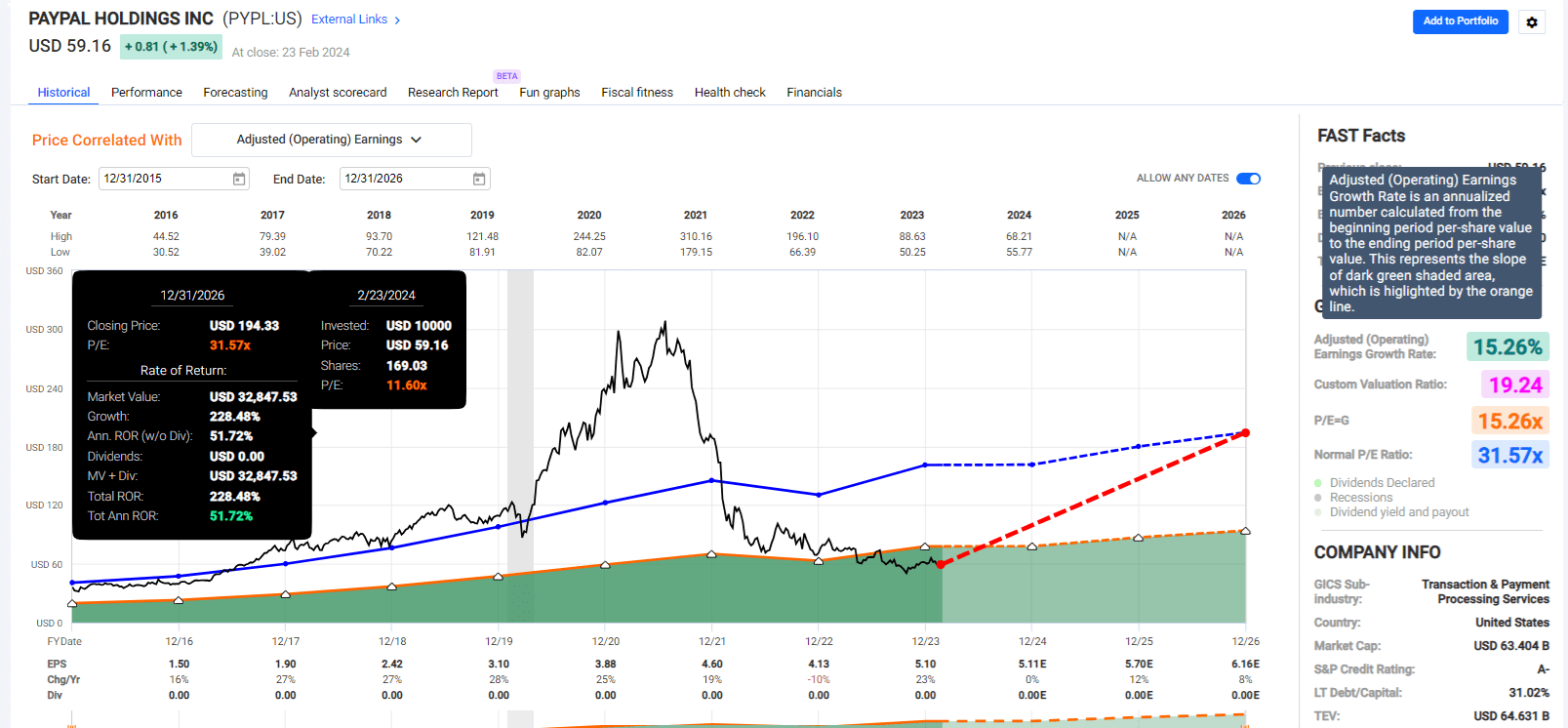
Task: Click External Links chevron arrow
Action: click(397, 20)
